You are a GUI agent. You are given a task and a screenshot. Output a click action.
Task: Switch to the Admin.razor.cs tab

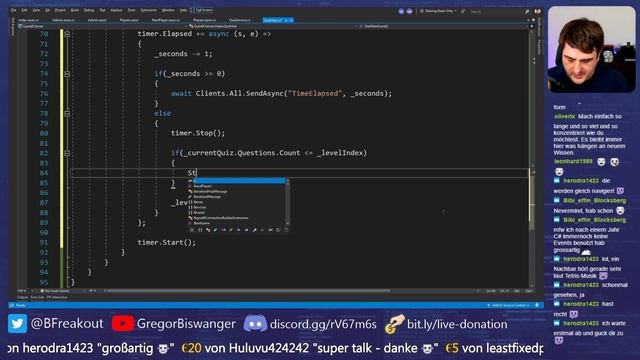[x=63, y=20]
